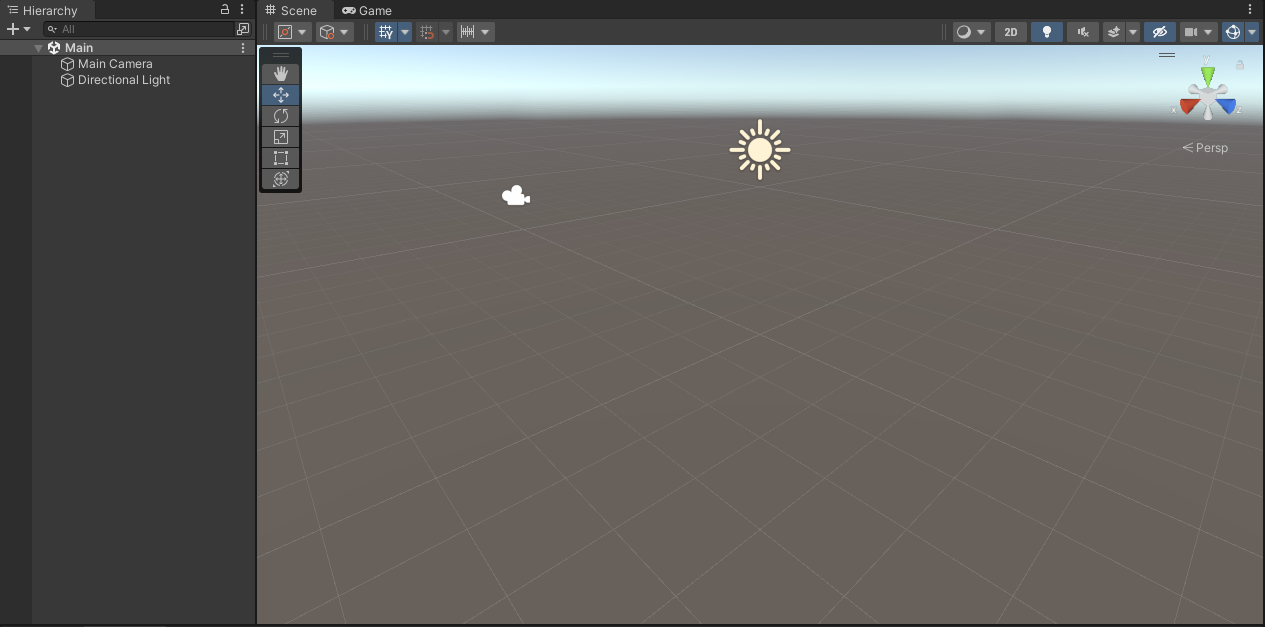Screen dimensions: 1265x627
Task: Select the Hand (View) tool
Action: (281, 74)
